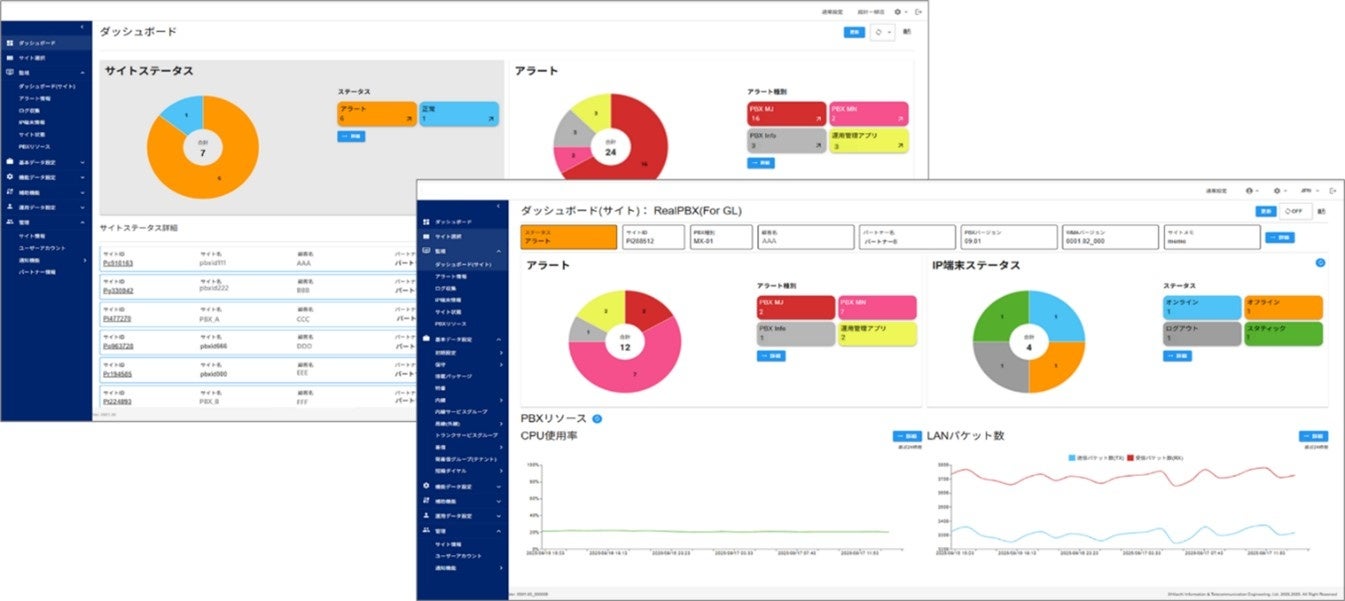Click the logout icon in back window header
This screenshot has width=1345, height=601.
tap(918, 11)
